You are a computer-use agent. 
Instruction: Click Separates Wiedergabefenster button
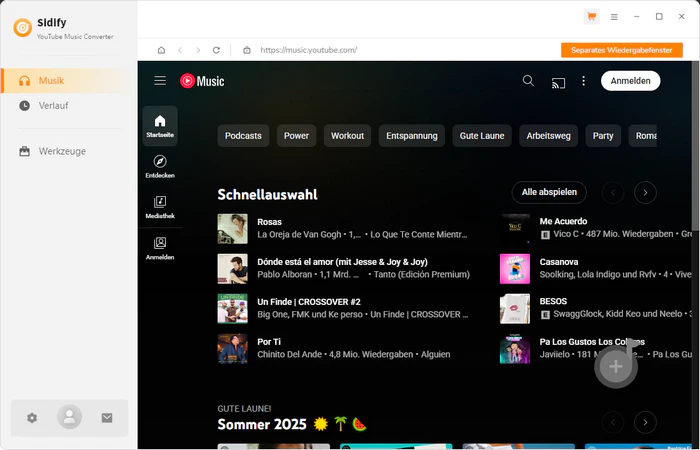622,50
